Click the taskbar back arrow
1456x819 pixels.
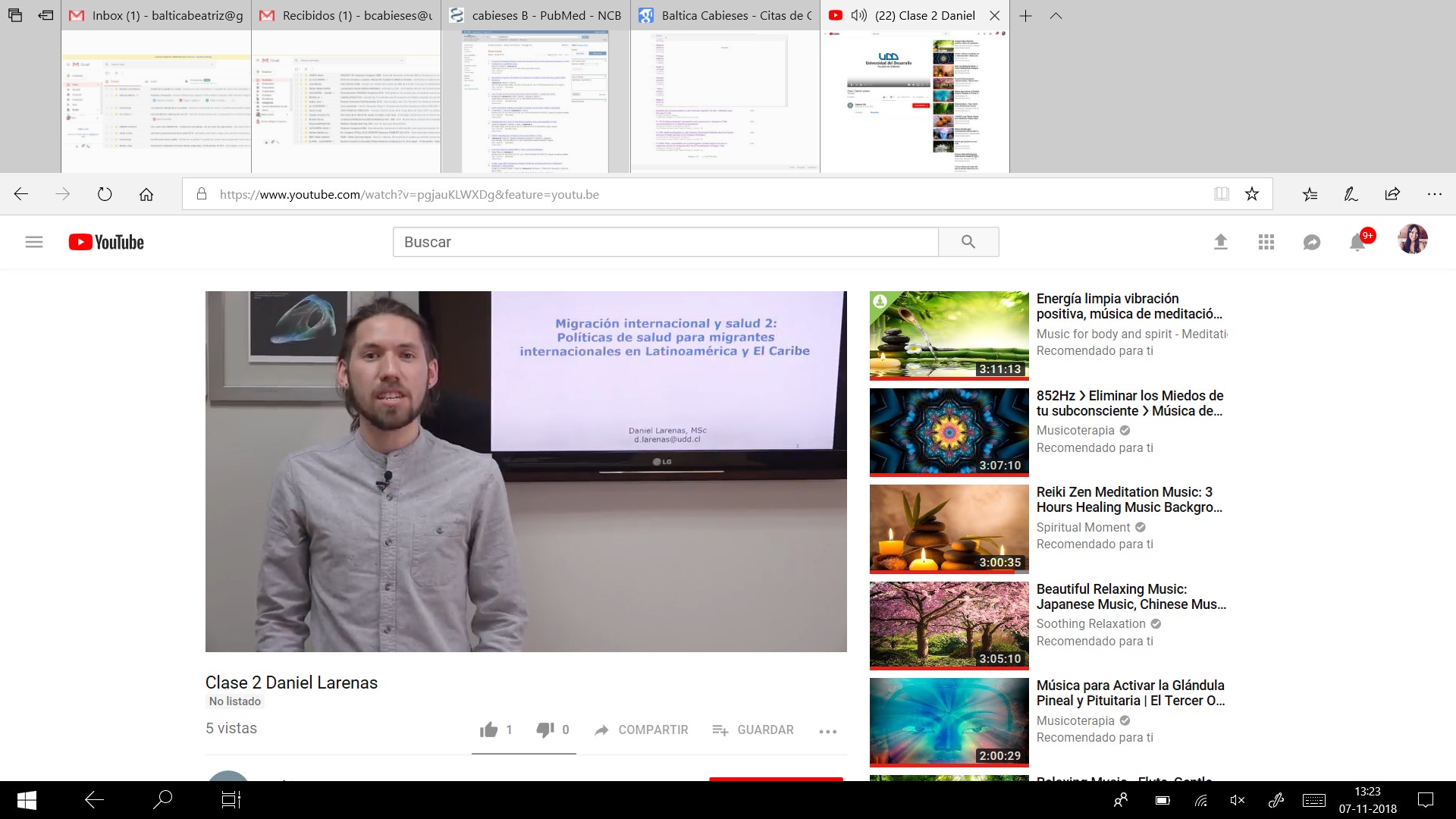[94, 799]
